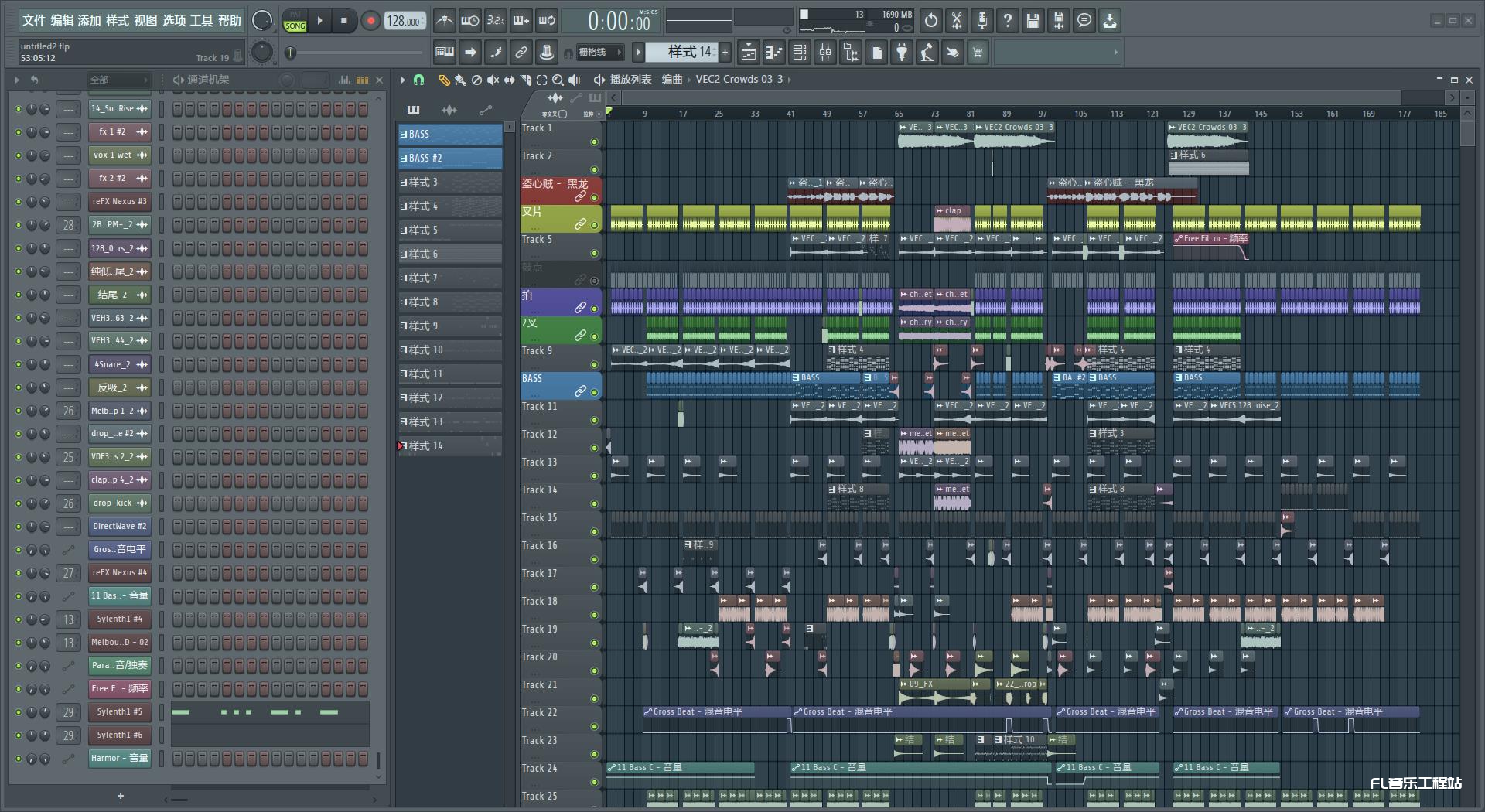The height and width of the screenshot is (812, 1485).
Task: Click the link multilink controllers icon
Action: (521, 53)
